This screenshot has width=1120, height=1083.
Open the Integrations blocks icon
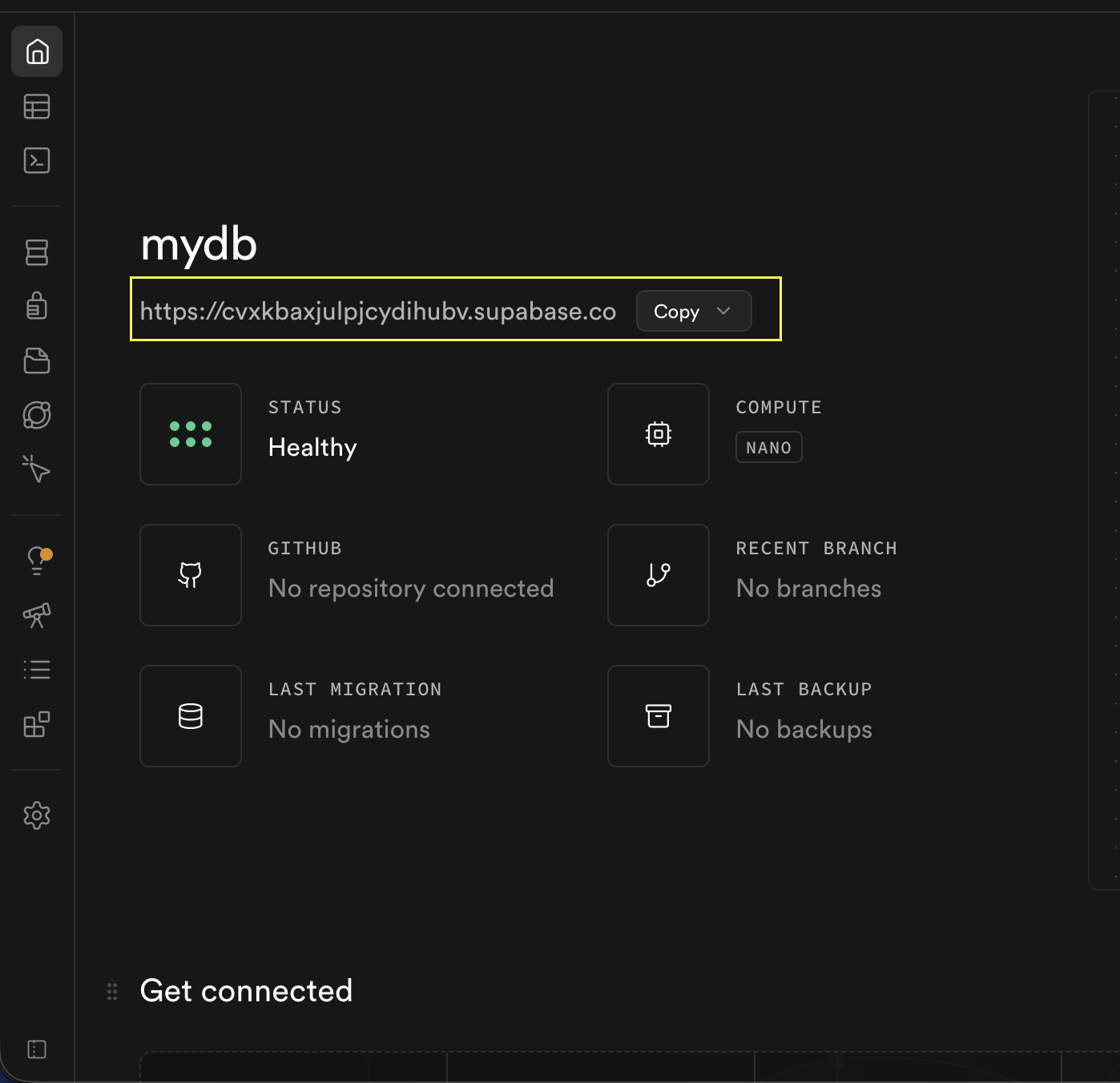37,724
